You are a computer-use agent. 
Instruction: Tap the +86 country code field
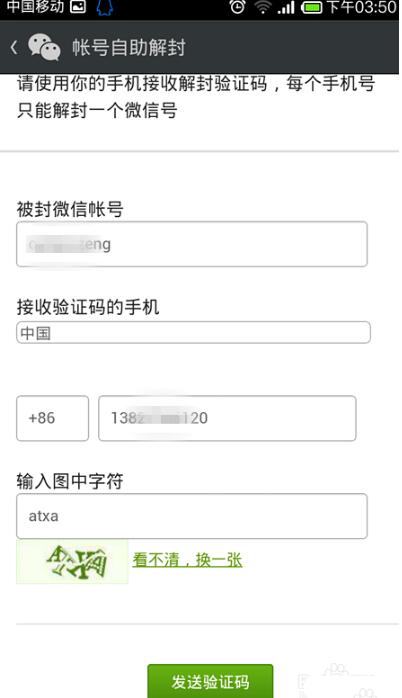[53, 418]
